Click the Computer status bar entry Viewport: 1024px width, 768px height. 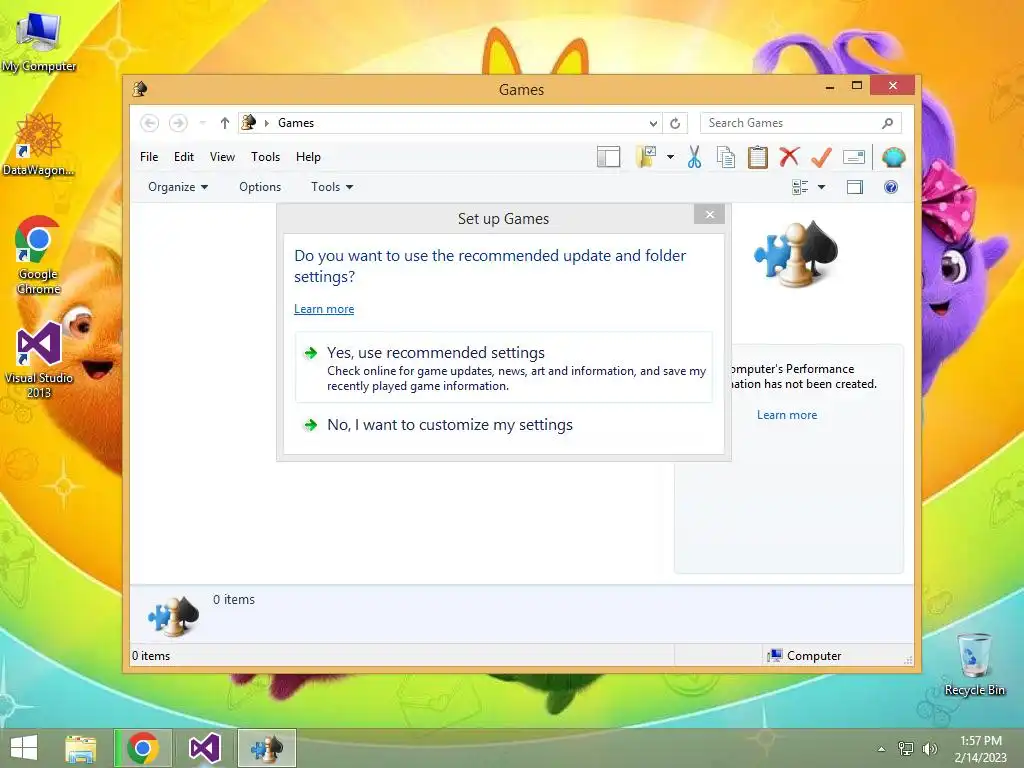(x=805, y=656)
